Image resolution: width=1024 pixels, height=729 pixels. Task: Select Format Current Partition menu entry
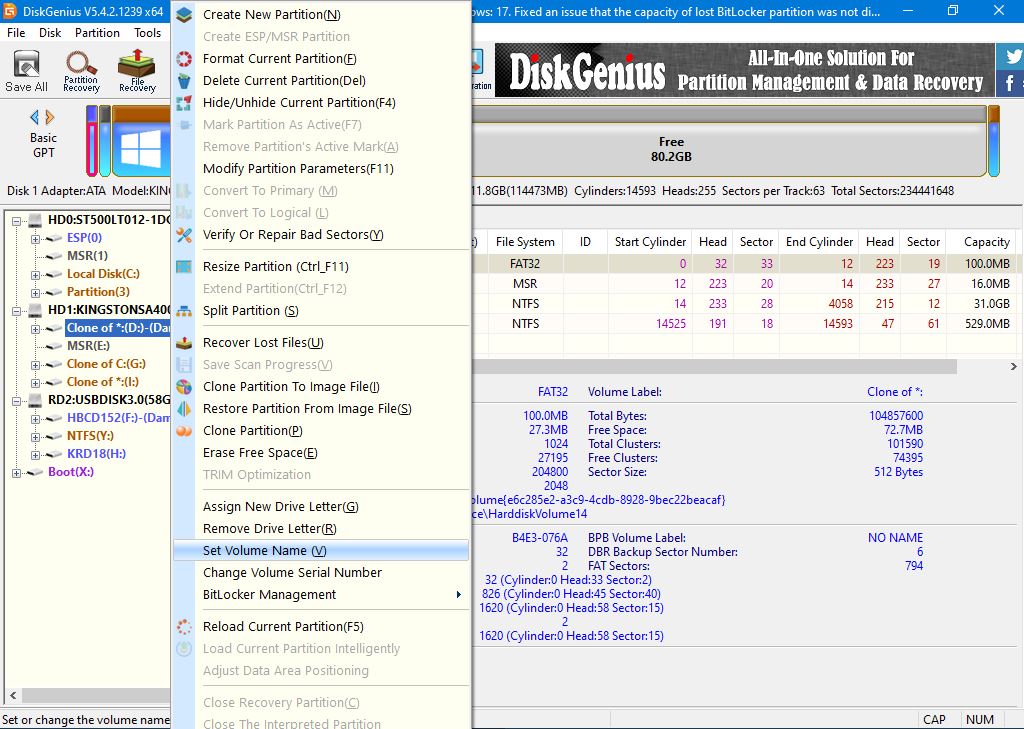(x=279, y=59)
